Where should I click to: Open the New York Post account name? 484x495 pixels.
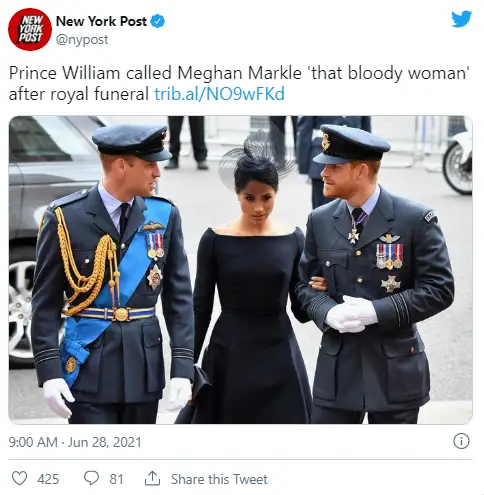click(x=101, y=21)
